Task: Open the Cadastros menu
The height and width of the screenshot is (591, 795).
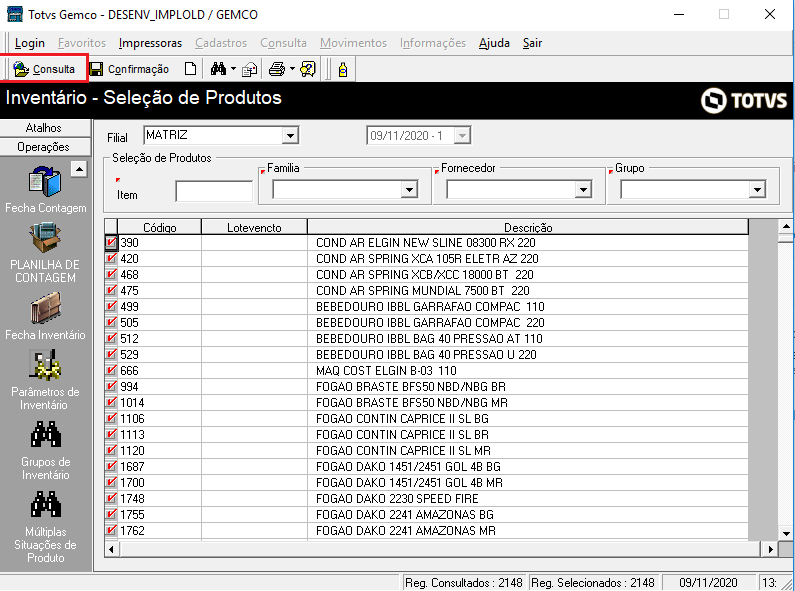Action: 221,43
